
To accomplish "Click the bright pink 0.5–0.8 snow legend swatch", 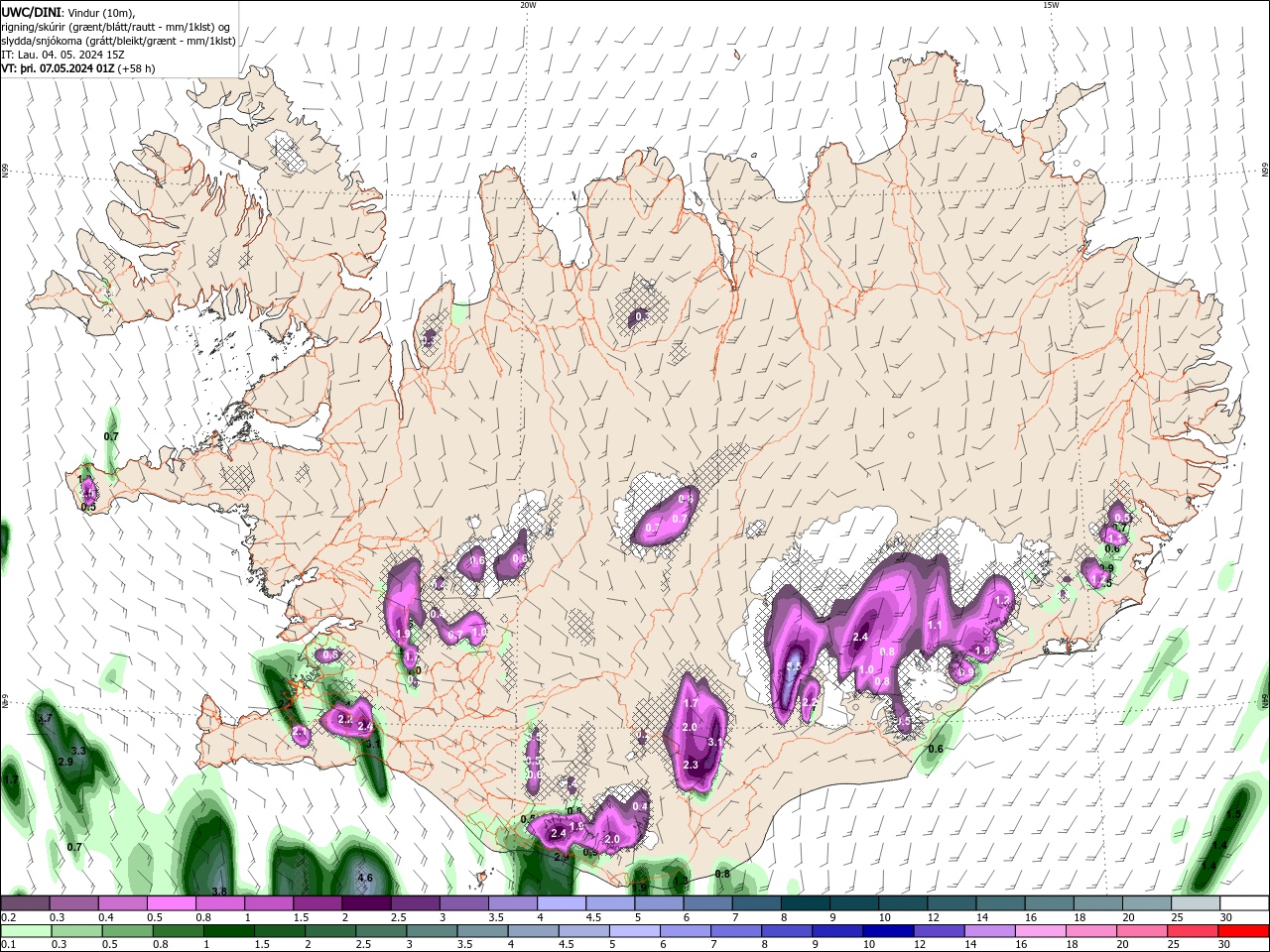I will pos(171,903).
